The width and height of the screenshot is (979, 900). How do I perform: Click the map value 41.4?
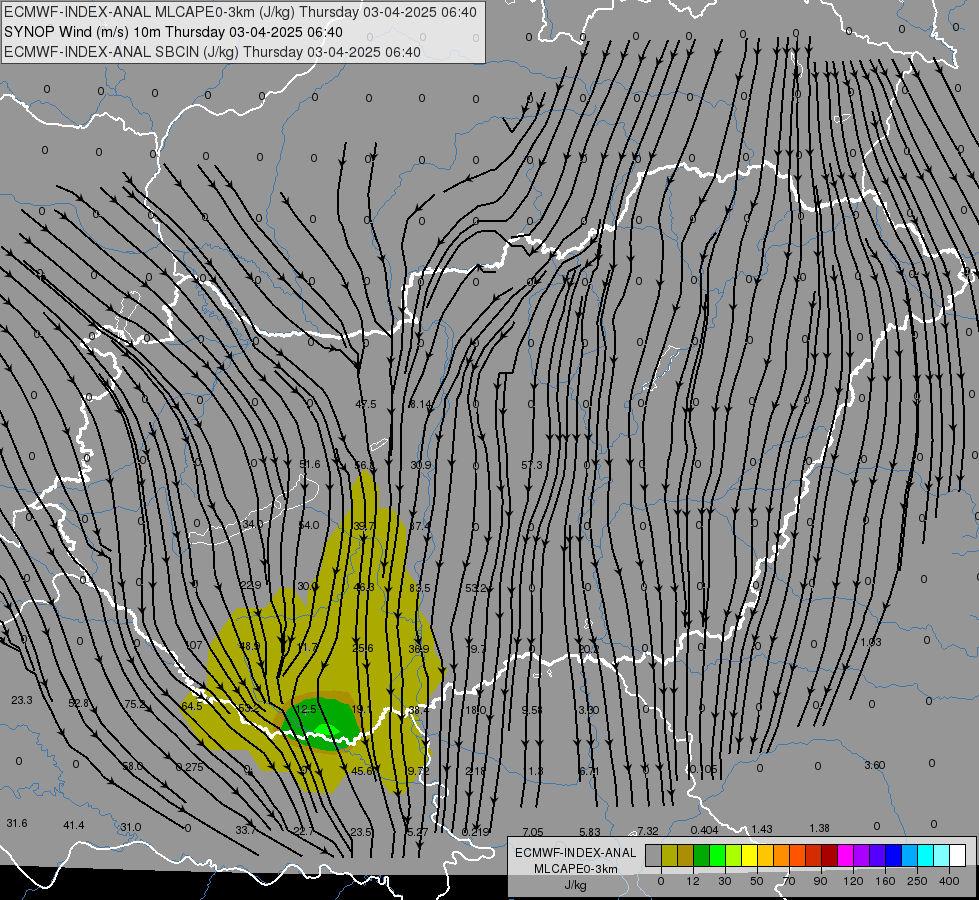(x=74, y=825)
